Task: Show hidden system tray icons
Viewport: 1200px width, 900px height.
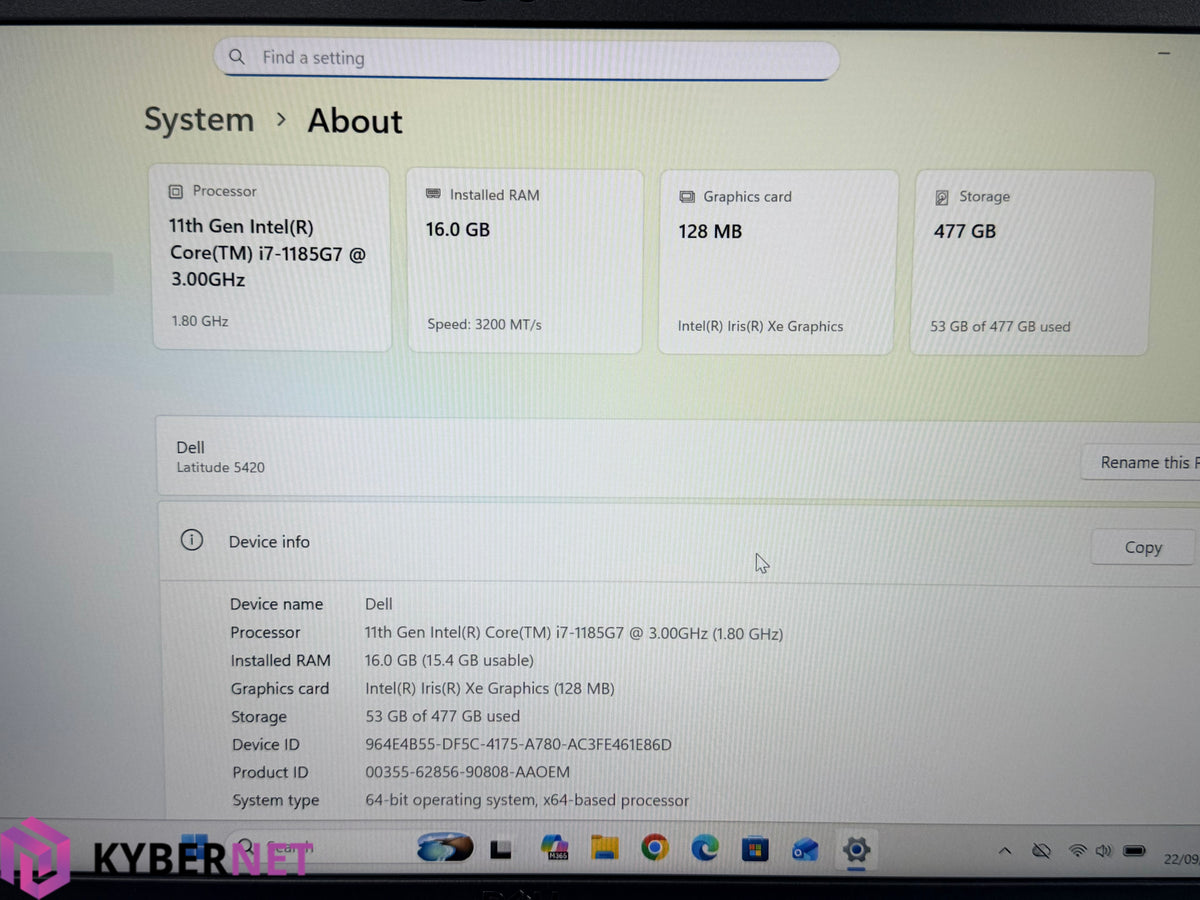Action: [x=1005, y=851]
